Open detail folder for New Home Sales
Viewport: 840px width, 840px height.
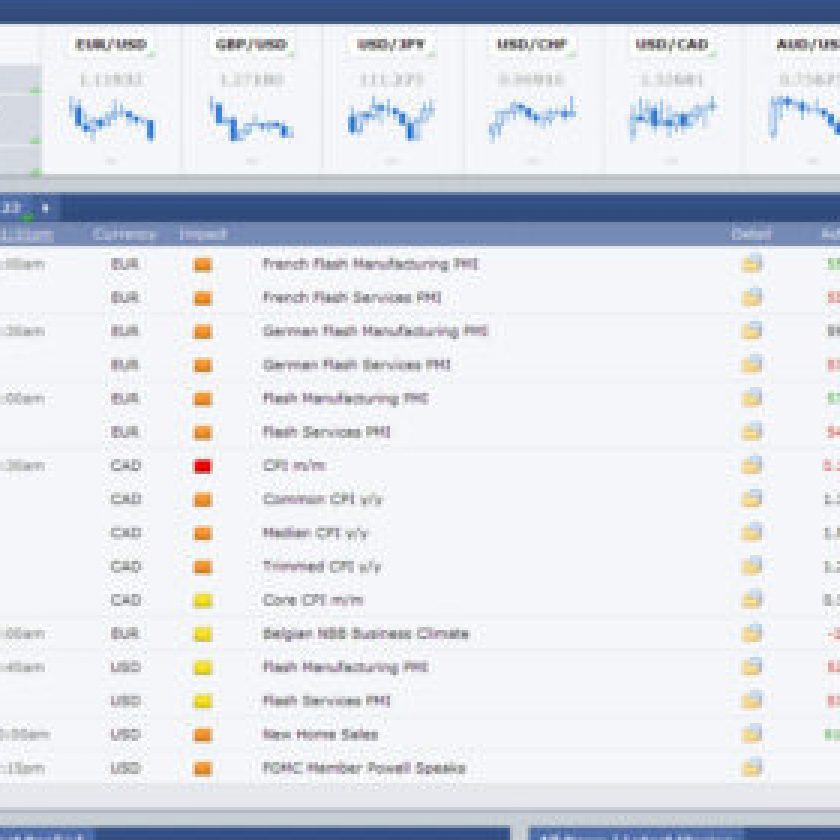click(751, 735)
